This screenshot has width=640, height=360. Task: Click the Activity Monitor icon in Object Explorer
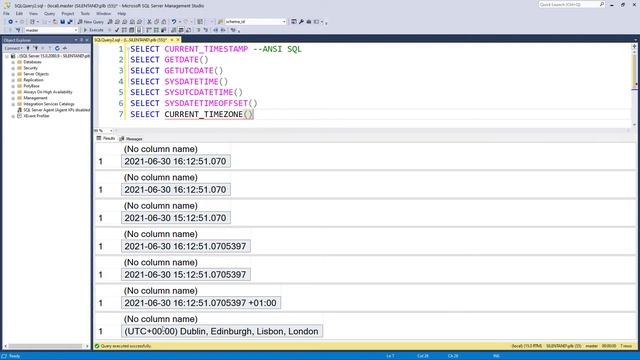[x=65, y=48]
